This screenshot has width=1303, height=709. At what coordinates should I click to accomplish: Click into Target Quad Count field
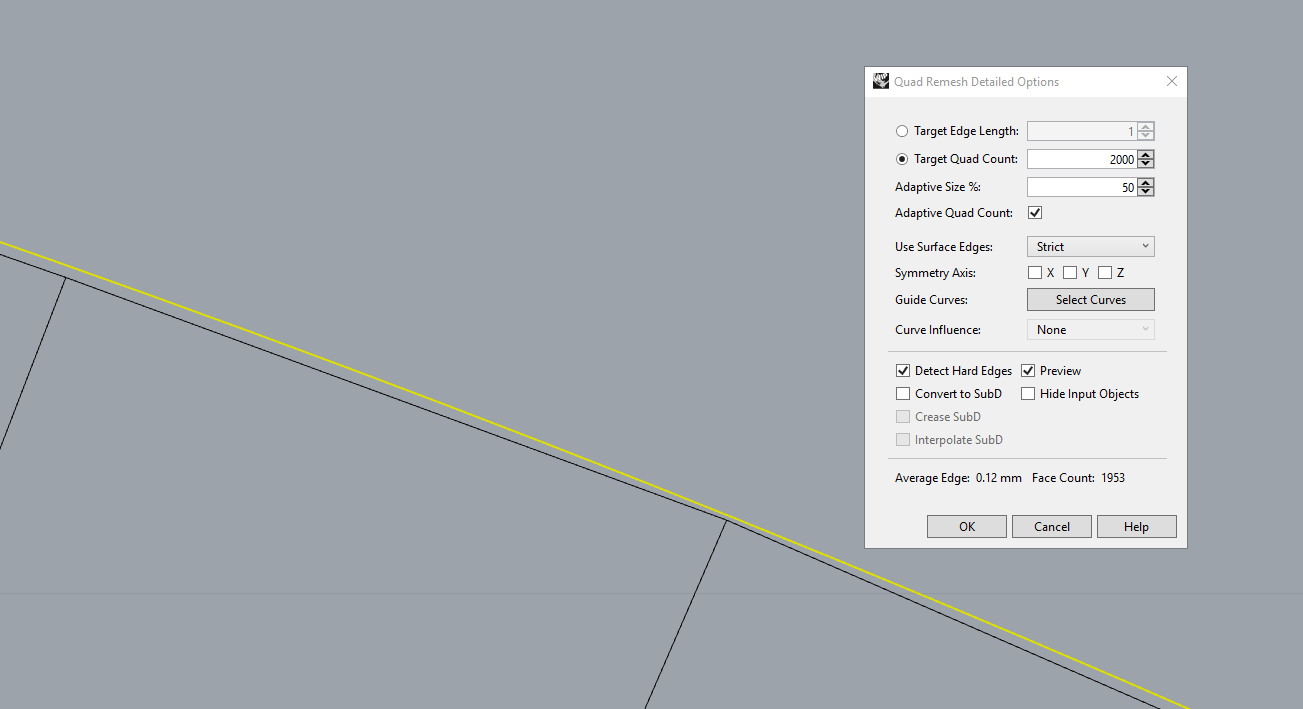click(x=1082, y=159)
